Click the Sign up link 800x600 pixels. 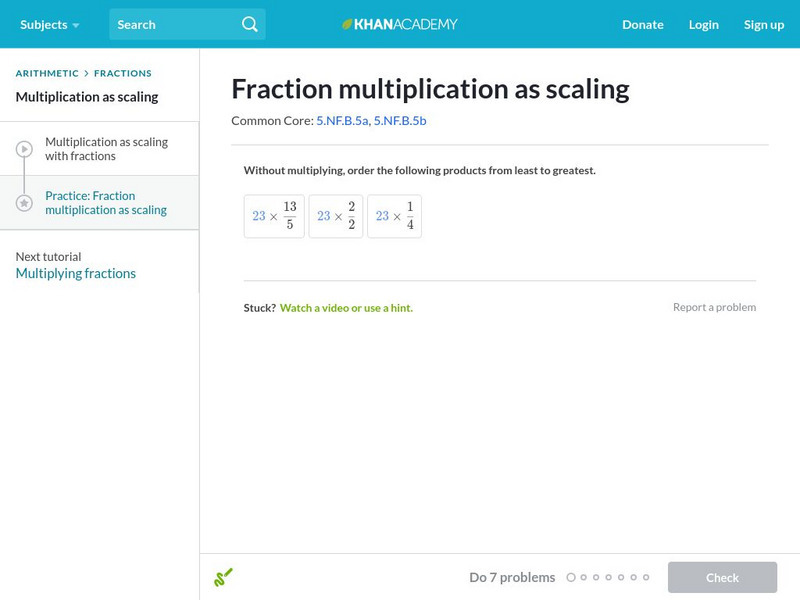763,24
